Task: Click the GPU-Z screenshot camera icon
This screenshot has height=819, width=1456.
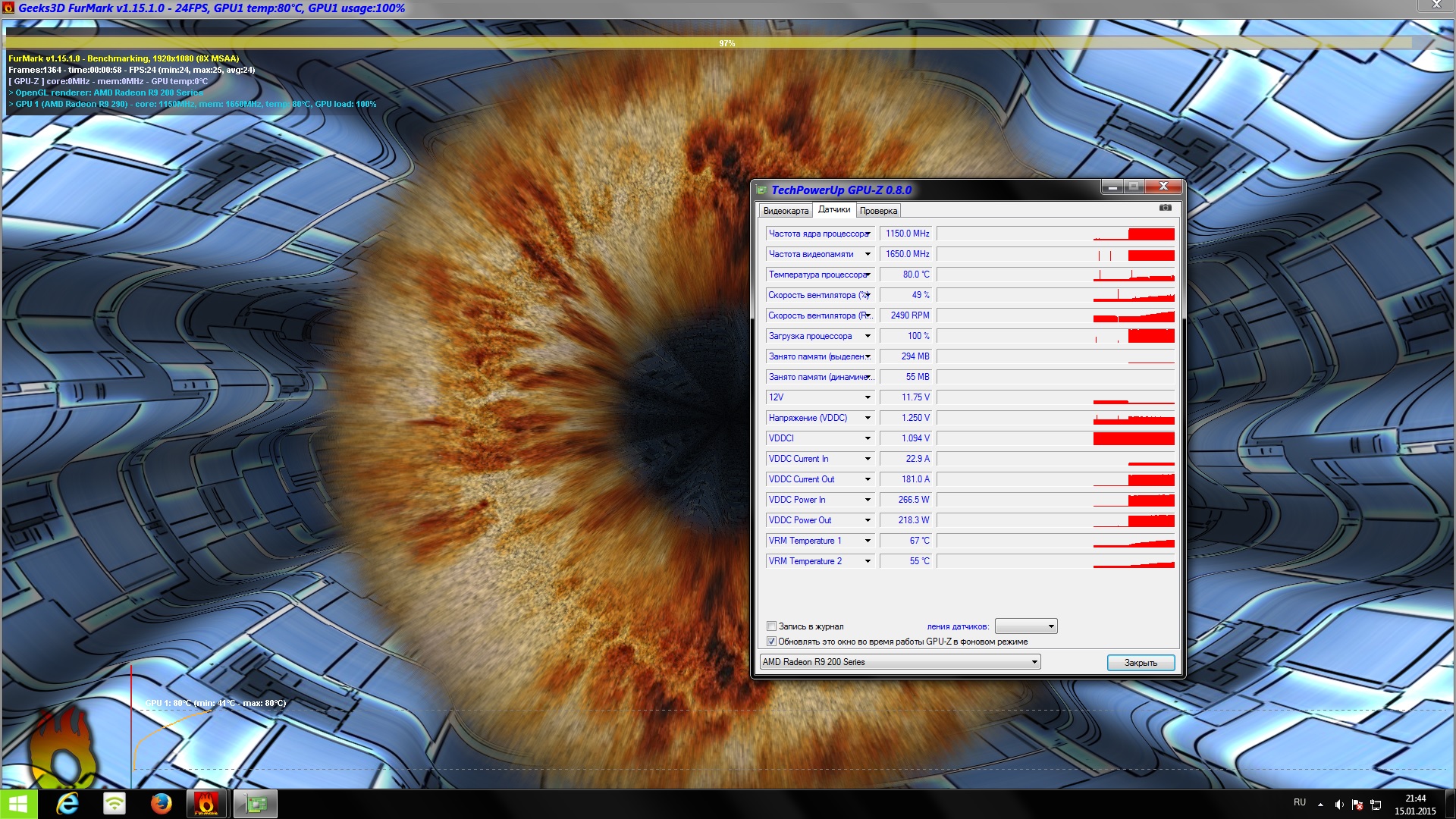Action: point(1166,208)
